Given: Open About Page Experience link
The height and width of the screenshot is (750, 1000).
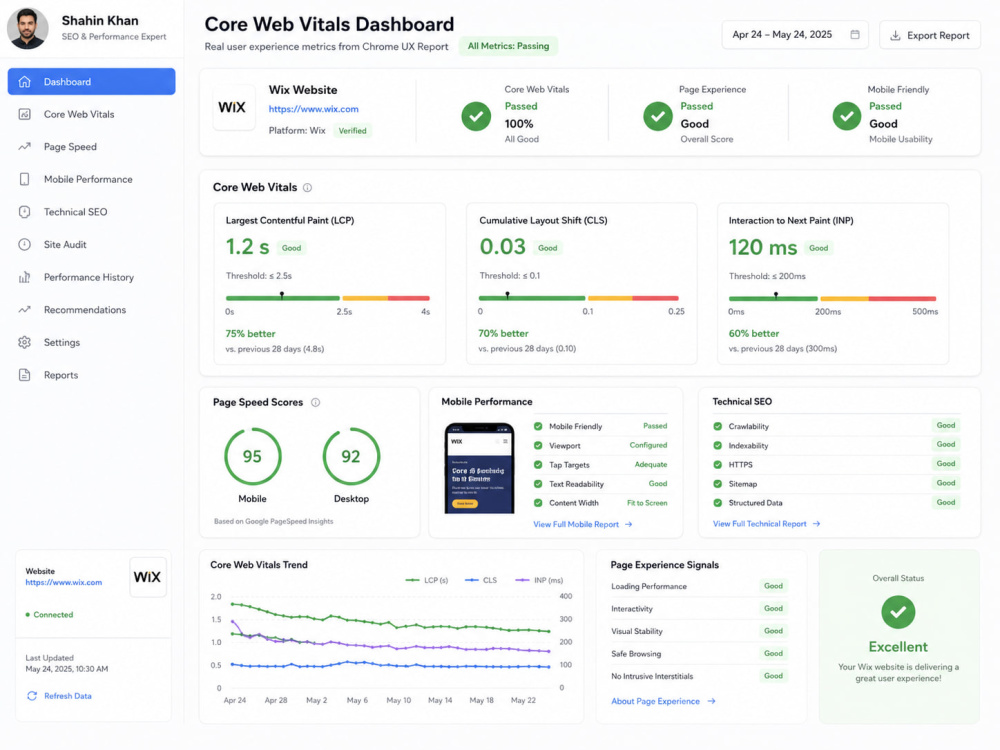Looking at the screenshot, I should (663, 701).
